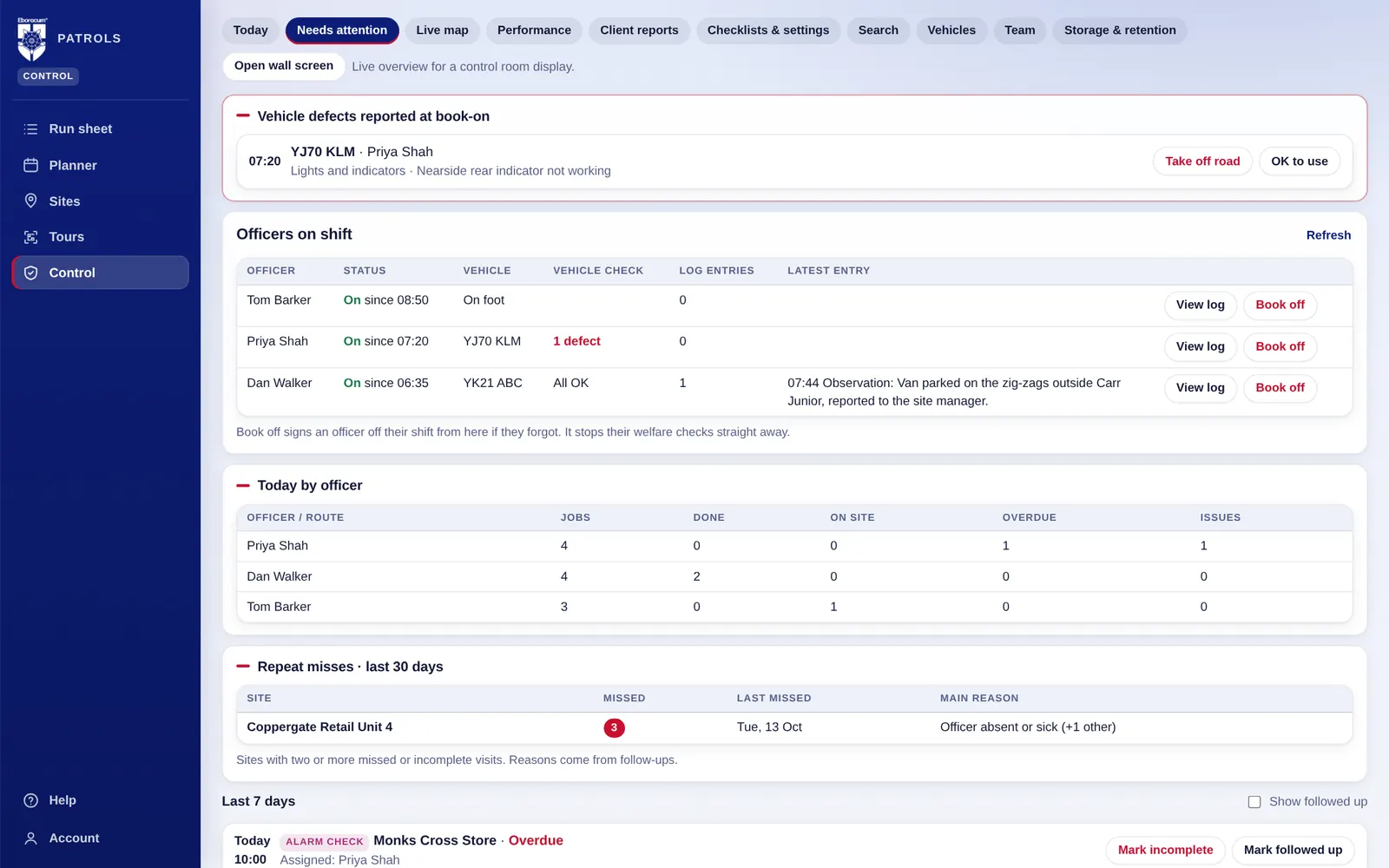Click the red 3 missed badge
Screen dimensions: 1389x868
[614, 727]
